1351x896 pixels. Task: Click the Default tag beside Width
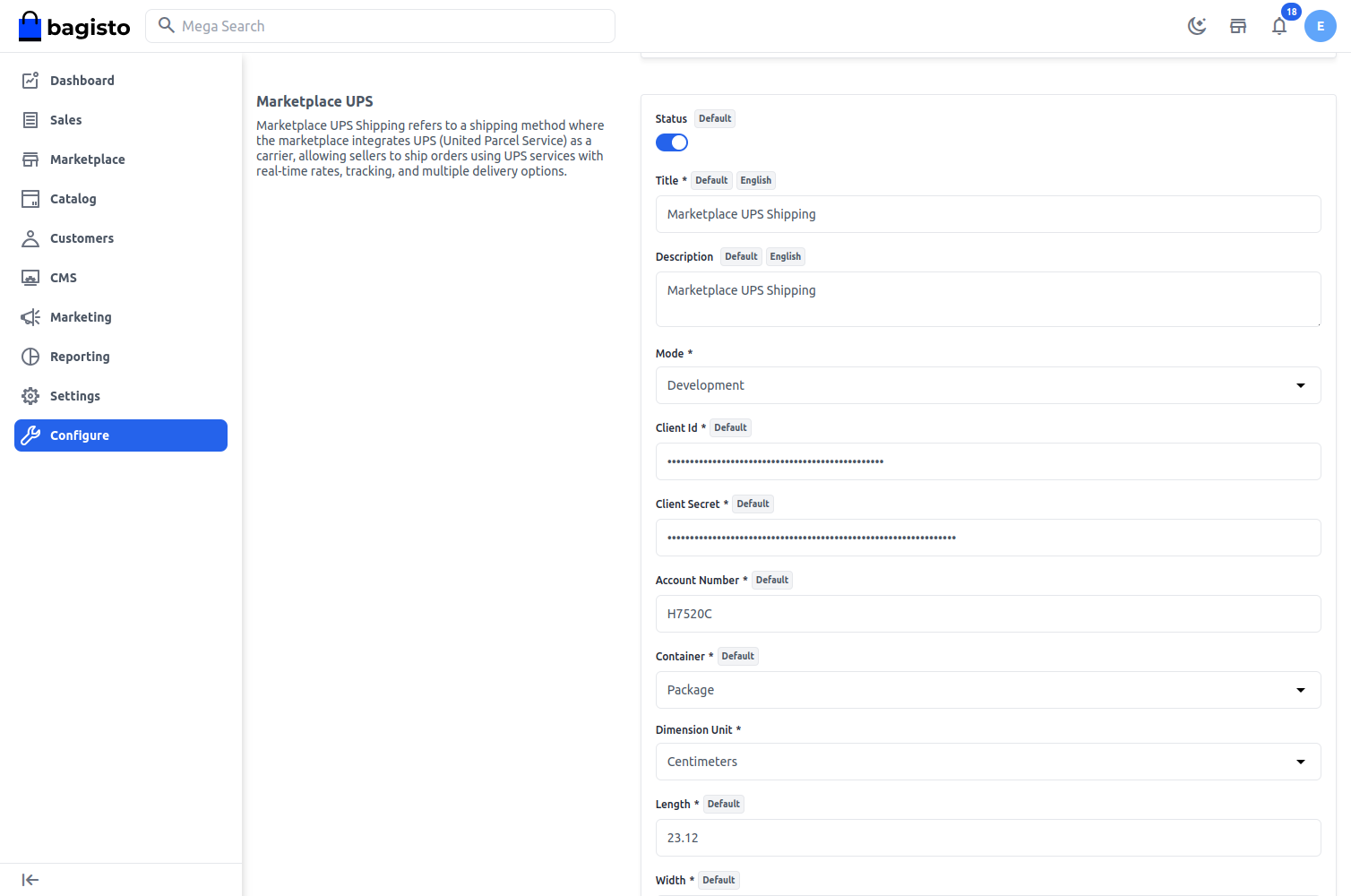pos(719,880)
